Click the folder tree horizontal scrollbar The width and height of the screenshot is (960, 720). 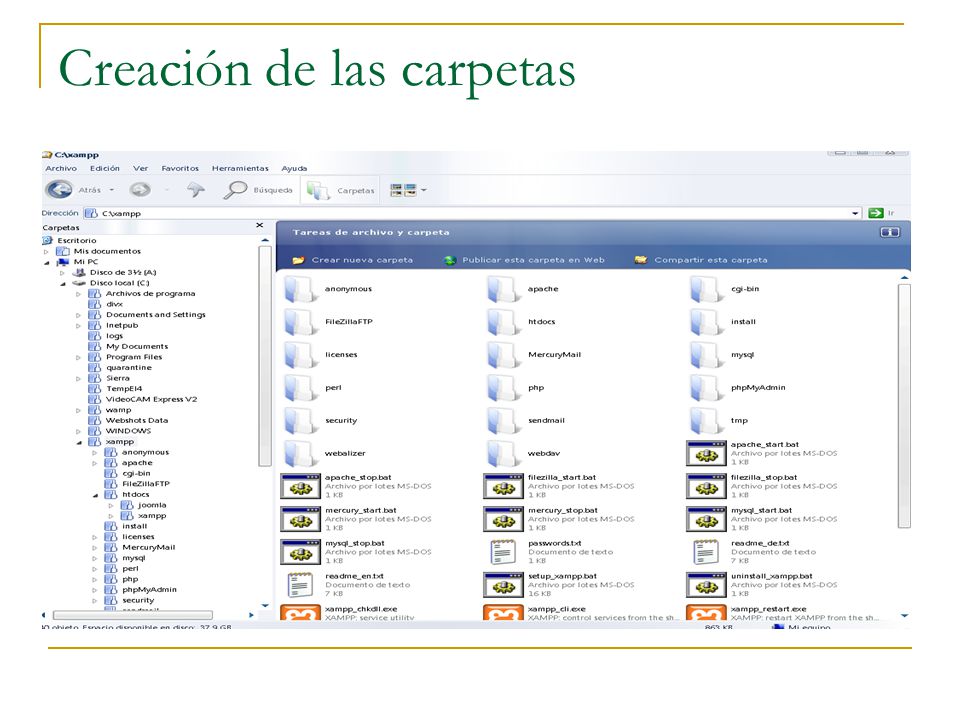pyautogui.click(x=133, y=615)
